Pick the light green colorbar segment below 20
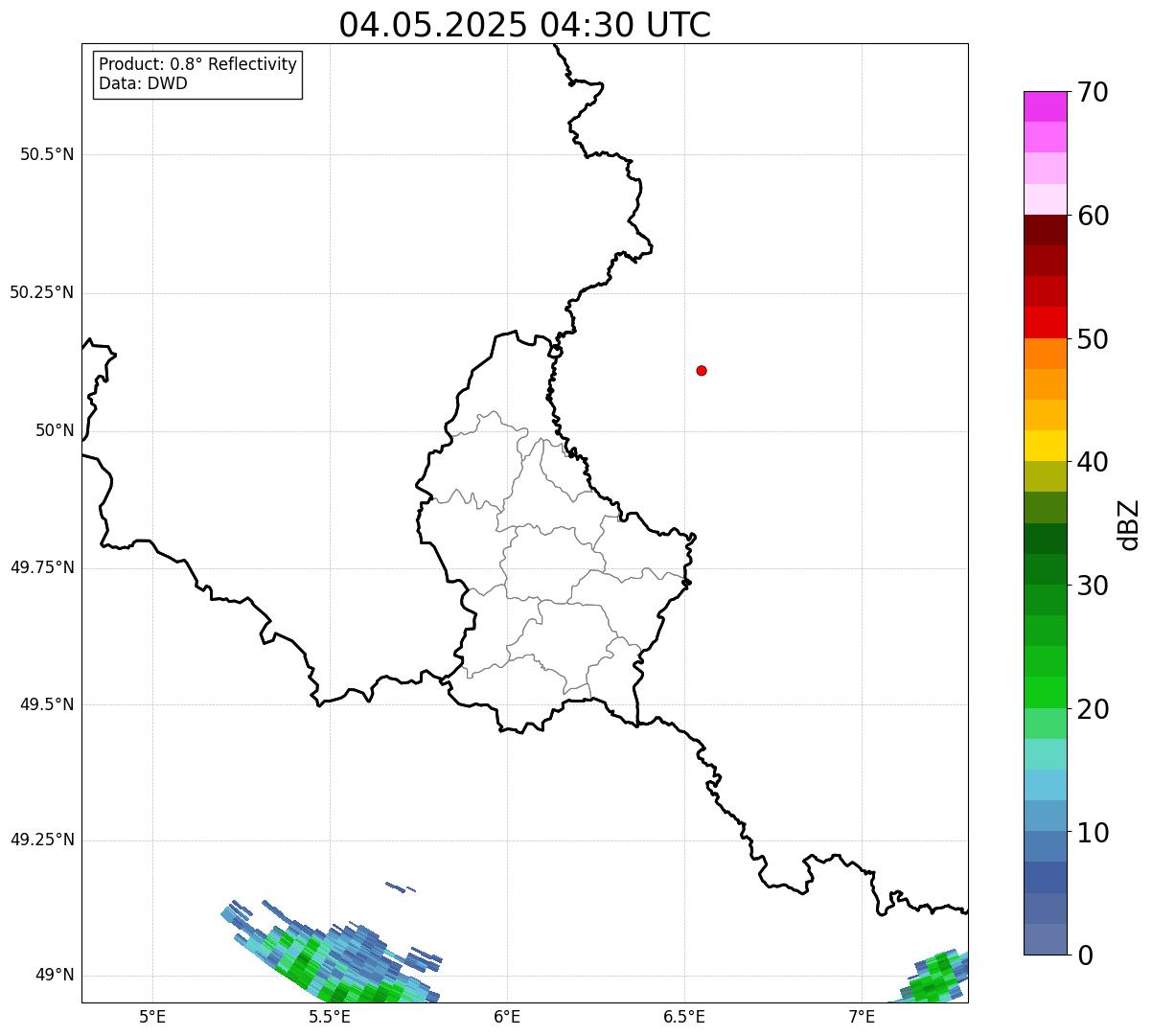Image resolution: width=1152 pixels, height=1036 pixels. coord(1045,724)
